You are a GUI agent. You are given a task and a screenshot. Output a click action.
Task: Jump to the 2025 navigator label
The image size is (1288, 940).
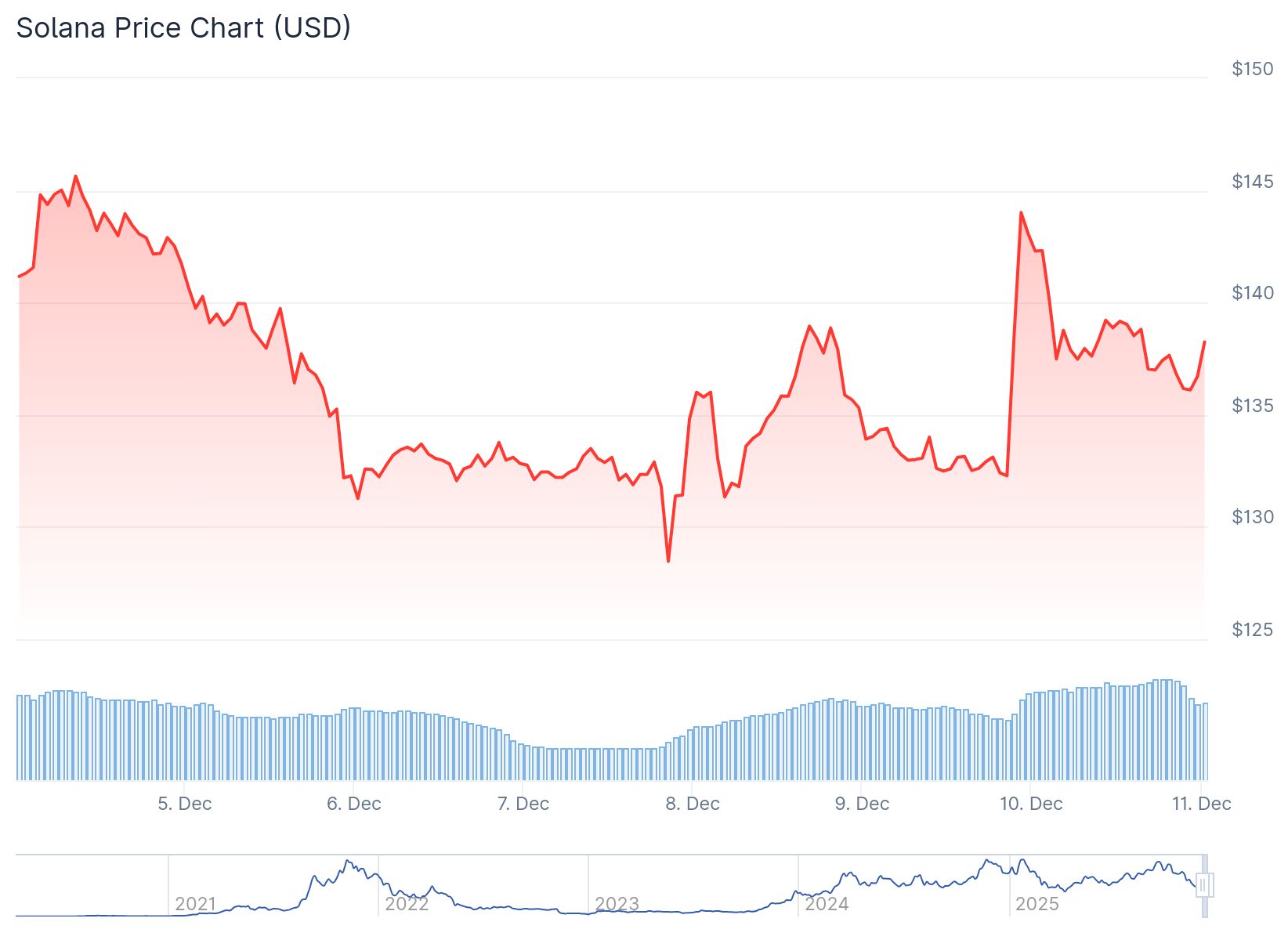(1037, 904)
